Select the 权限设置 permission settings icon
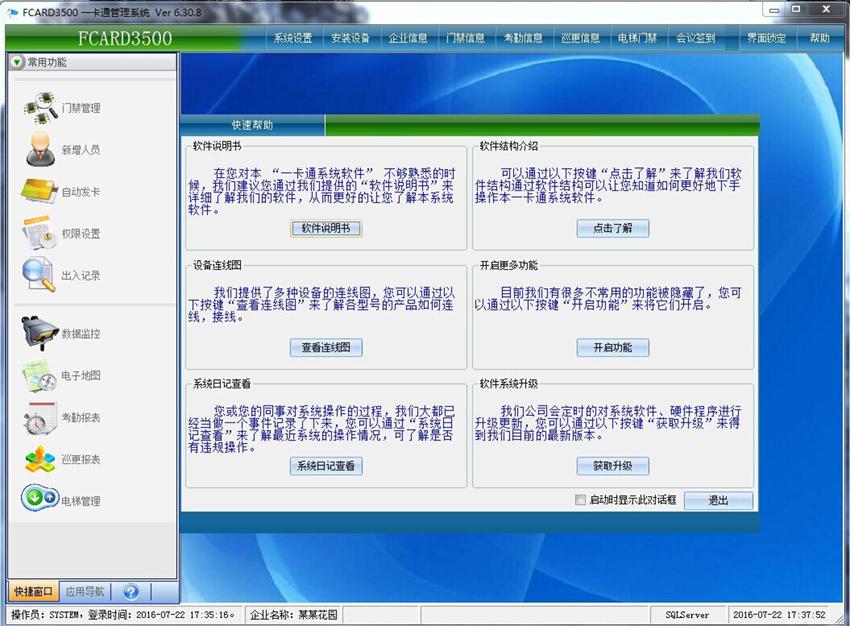The image size is (850, 626). tap(39, 233)
